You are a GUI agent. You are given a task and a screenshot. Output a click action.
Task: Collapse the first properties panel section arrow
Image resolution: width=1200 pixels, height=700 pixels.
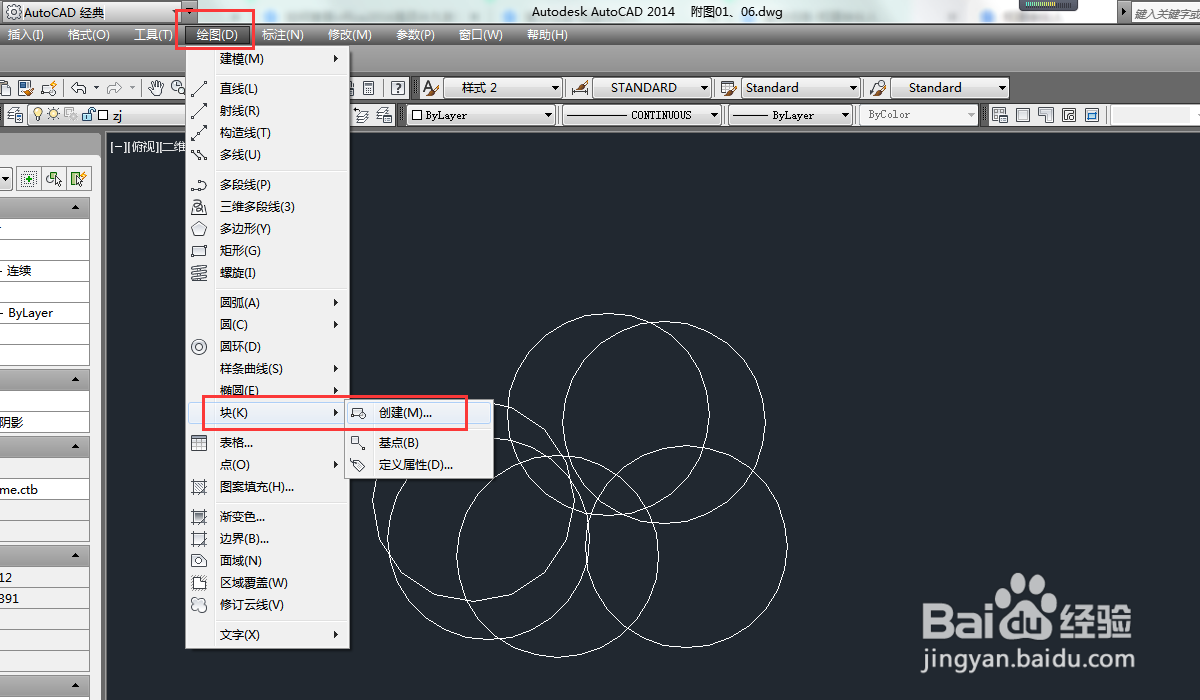[76, 208]
